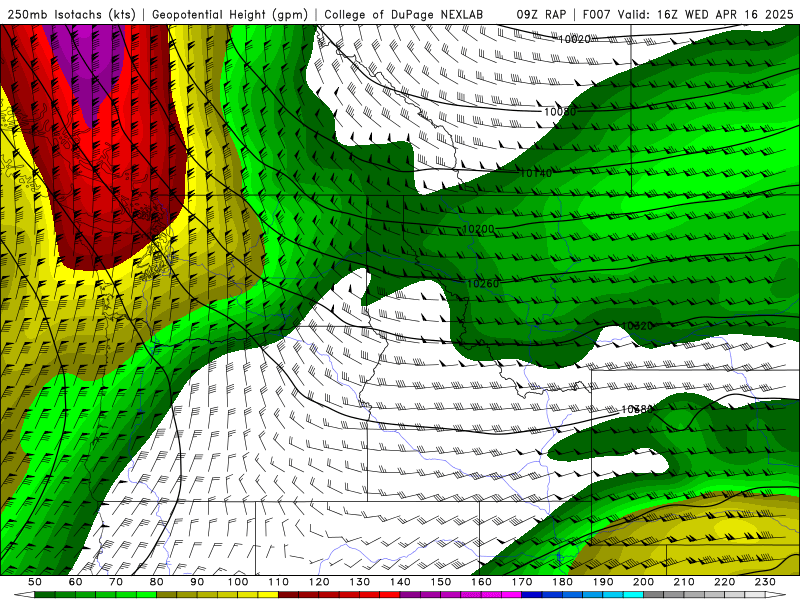Select the 10140 height contour label

tap(536, 173)
